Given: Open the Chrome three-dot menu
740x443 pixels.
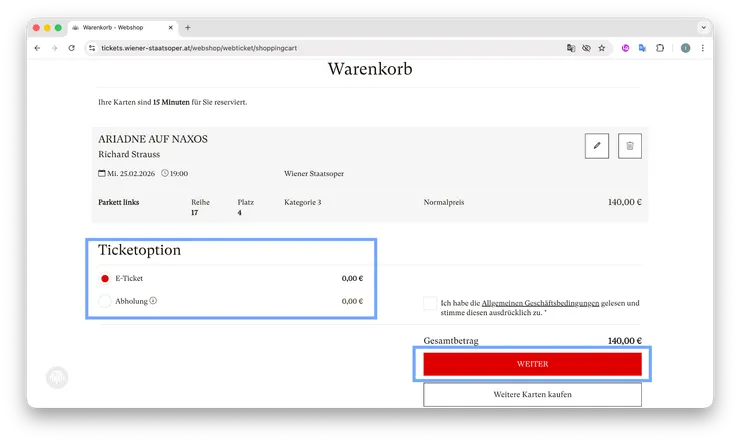Looking at the screenshot, I should (x=703, y=48).
